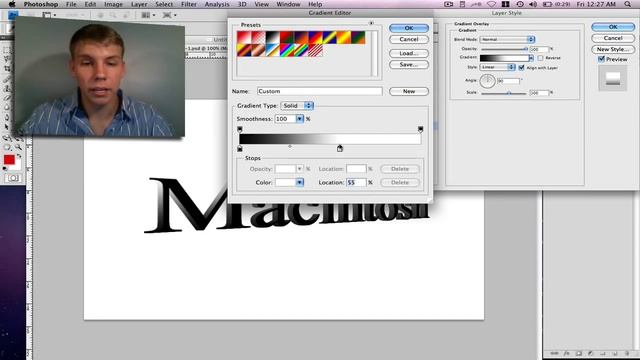Viewport: 640px width, 360px height.
Task: Select the black-to-white gradient preset
Action: click(272, 37)
